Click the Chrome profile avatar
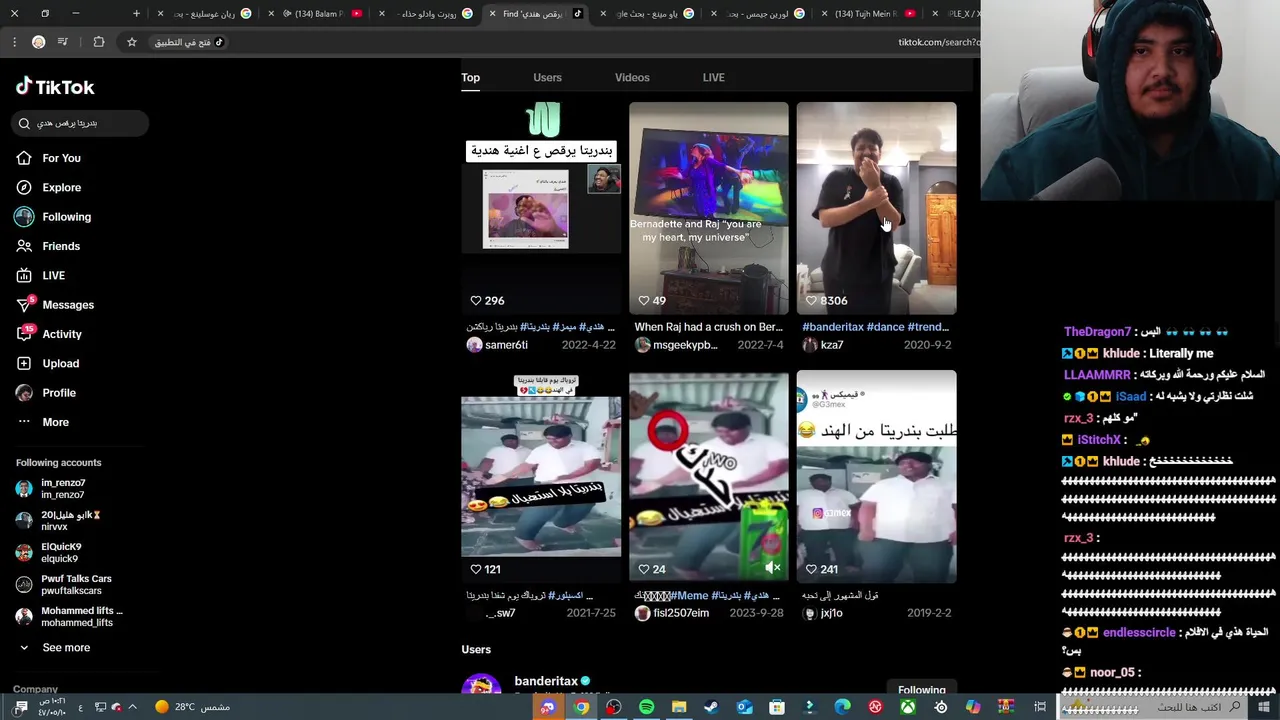This screenshot has width=1280, height=720. pos(38,42)
